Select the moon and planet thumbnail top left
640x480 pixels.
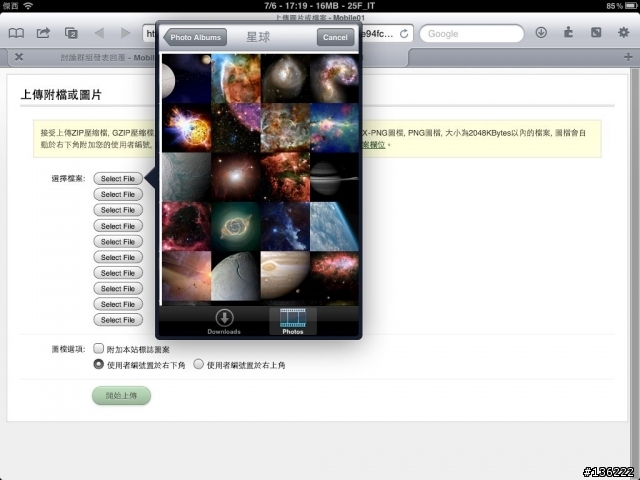[187, 78]
